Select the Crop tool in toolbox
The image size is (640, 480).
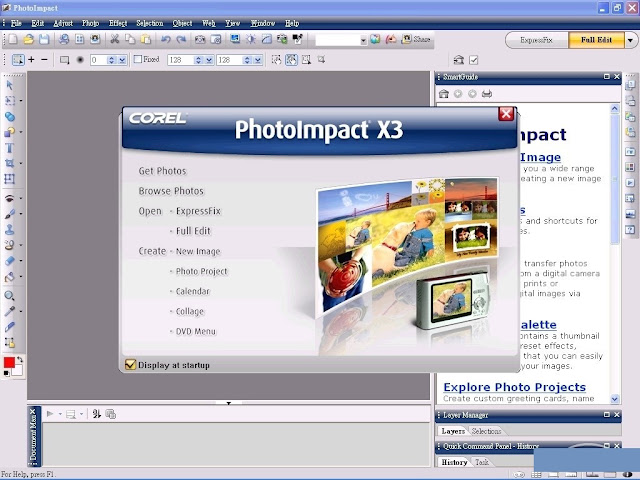9,163
